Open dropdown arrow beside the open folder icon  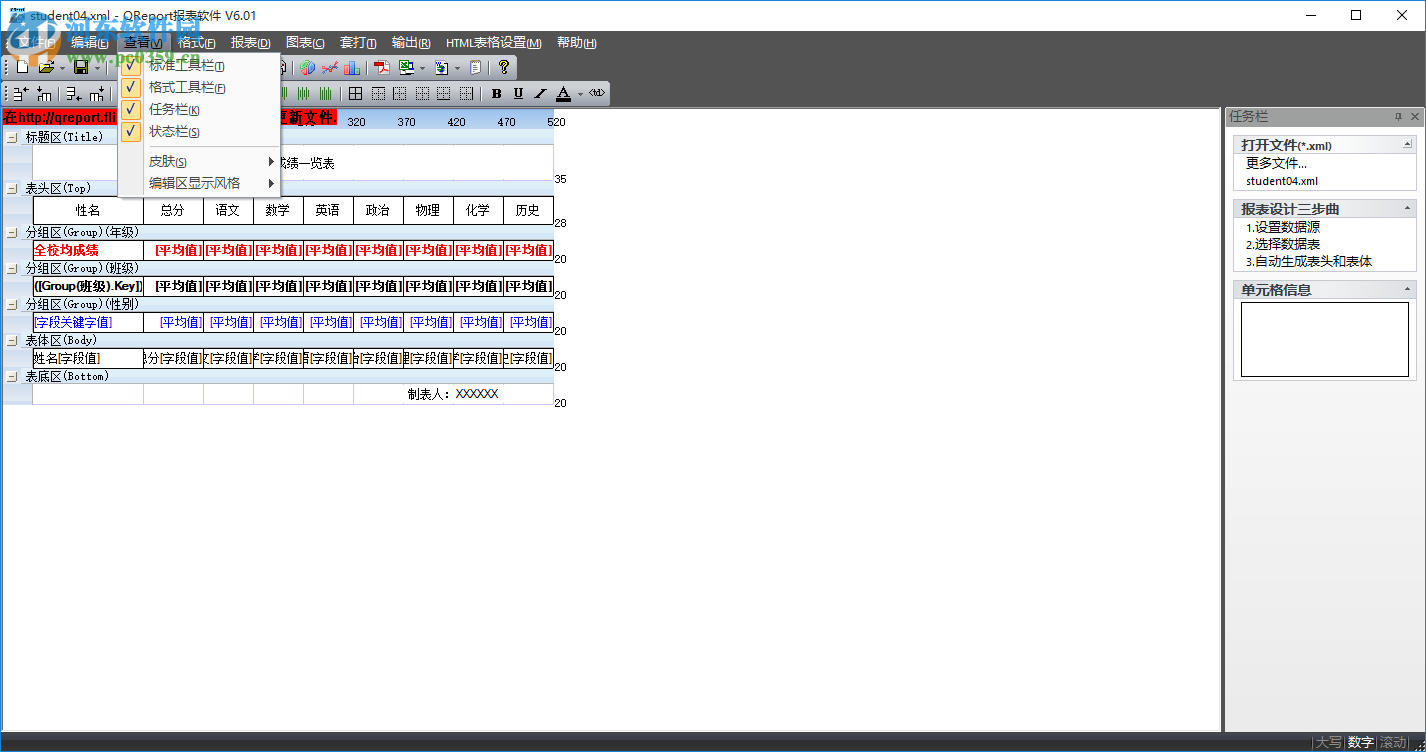click(62, 68)
